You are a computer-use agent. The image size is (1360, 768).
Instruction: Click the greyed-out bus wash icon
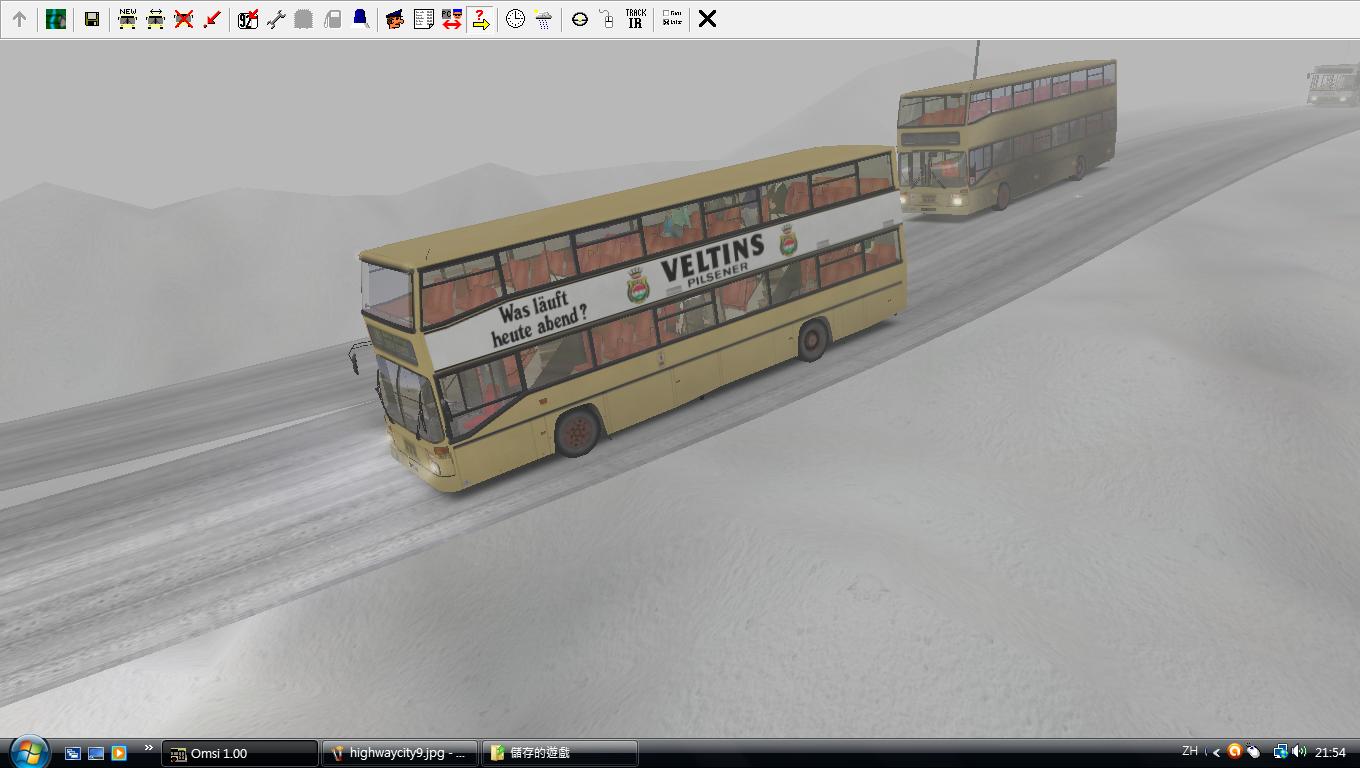coord(304,19)
